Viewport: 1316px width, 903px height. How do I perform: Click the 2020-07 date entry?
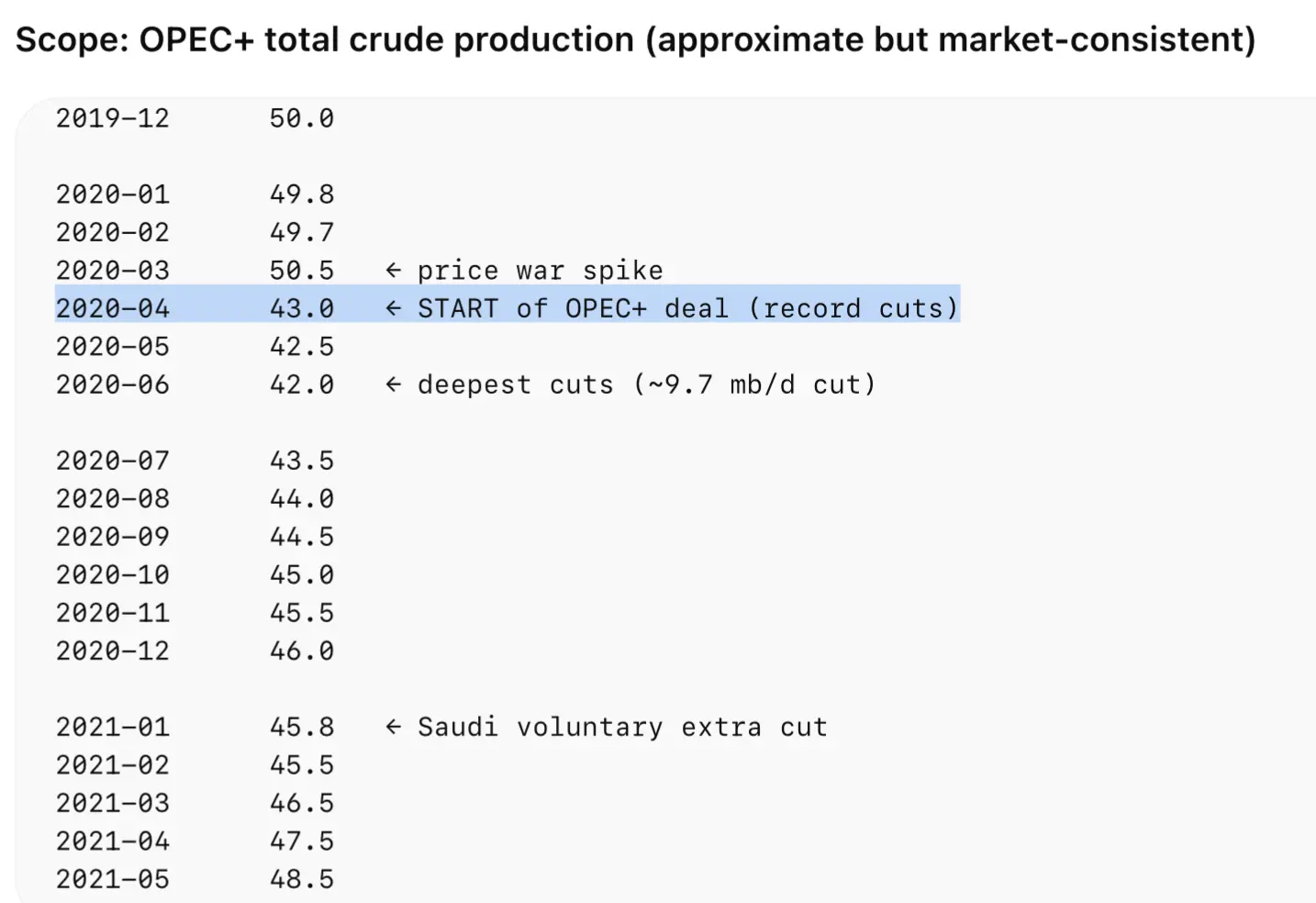tap(113, 461)
